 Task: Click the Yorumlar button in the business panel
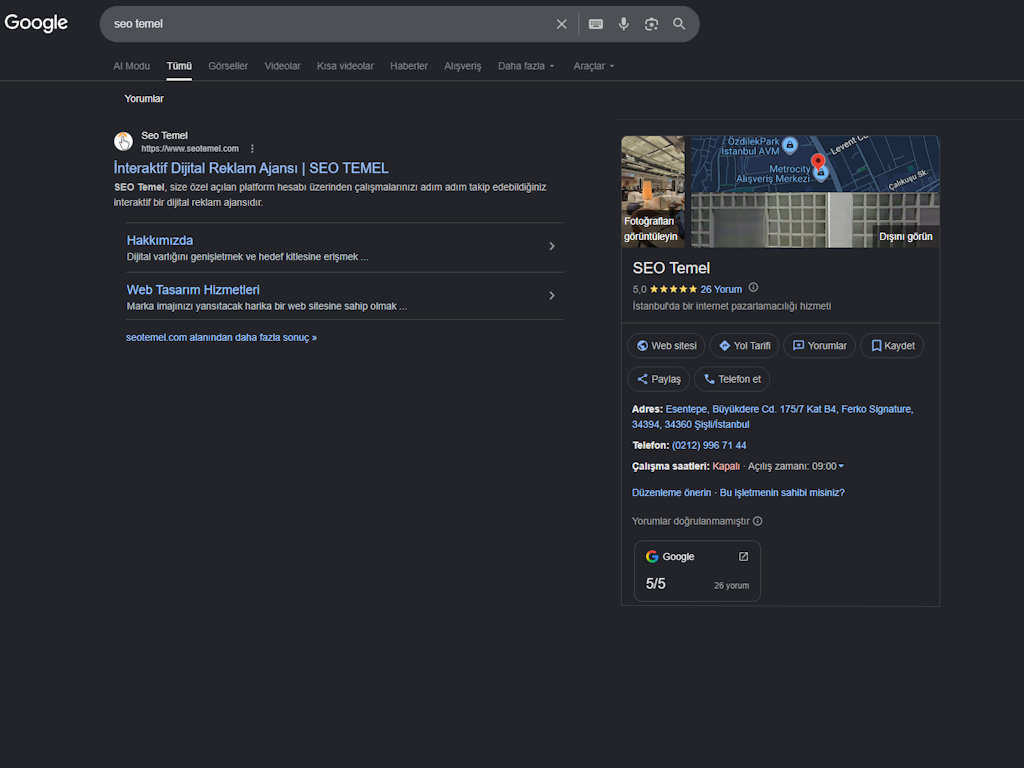tap(820, 345)
